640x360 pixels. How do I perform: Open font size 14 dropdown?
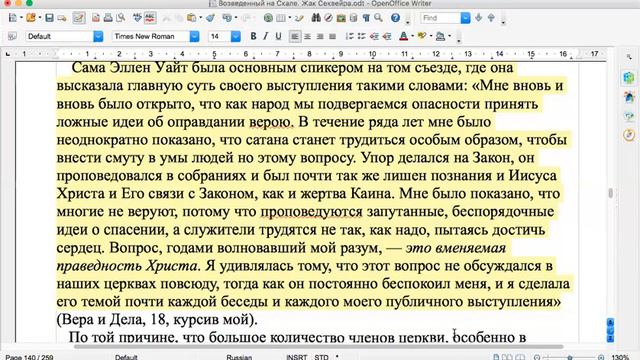pos(236,36)
